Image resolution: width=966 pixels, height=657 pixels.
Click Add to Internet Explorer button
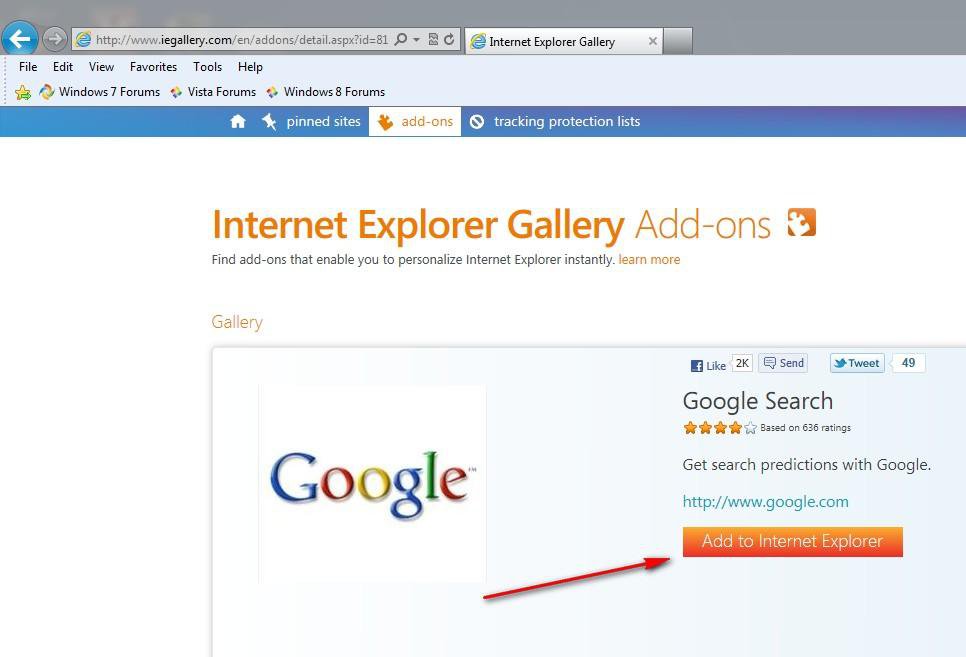pos(792,542)
